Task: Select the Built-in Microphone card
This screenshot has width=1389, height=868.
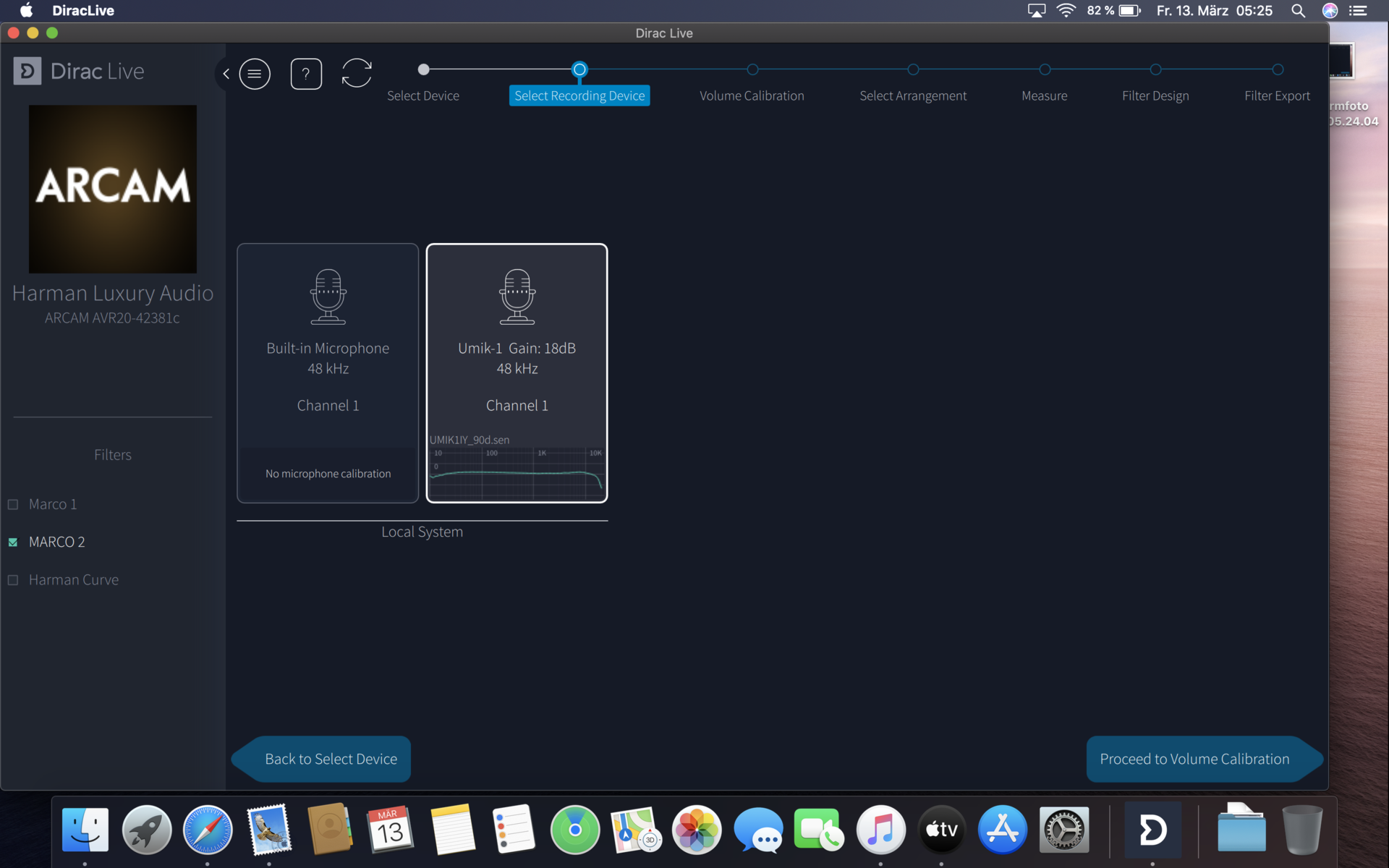Action: pos(328,373)
